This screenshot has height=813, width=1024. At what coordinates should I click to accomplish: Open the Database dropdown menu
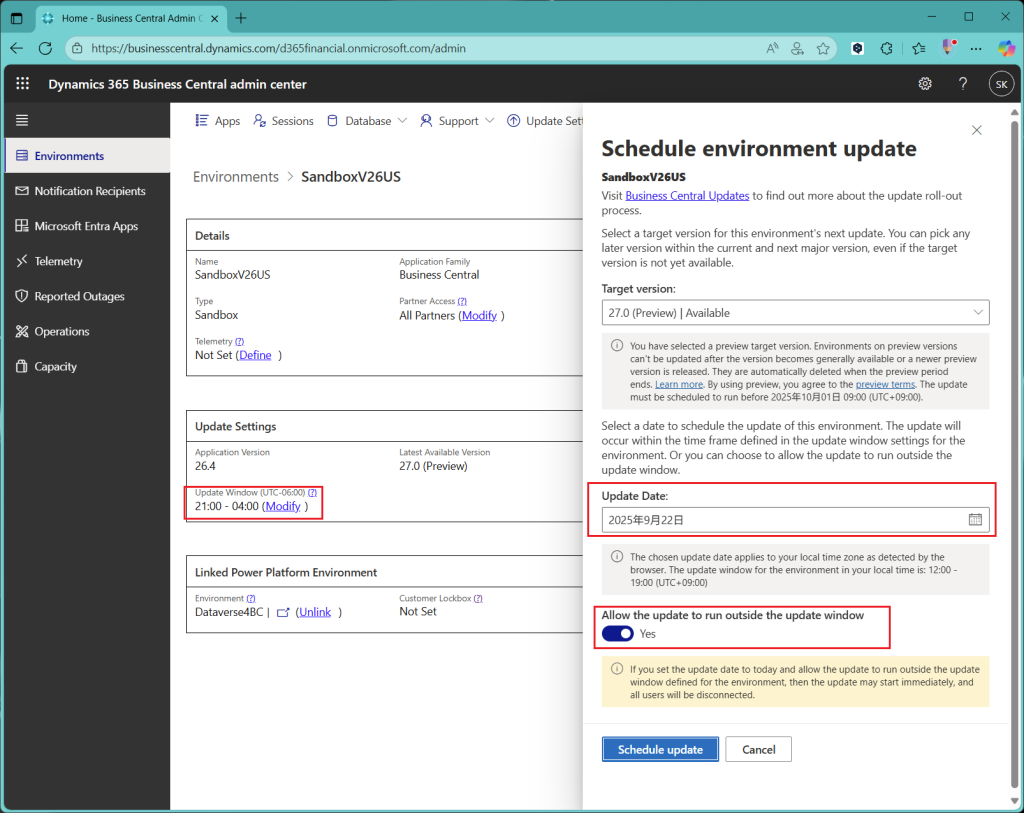tap(367, 121)
